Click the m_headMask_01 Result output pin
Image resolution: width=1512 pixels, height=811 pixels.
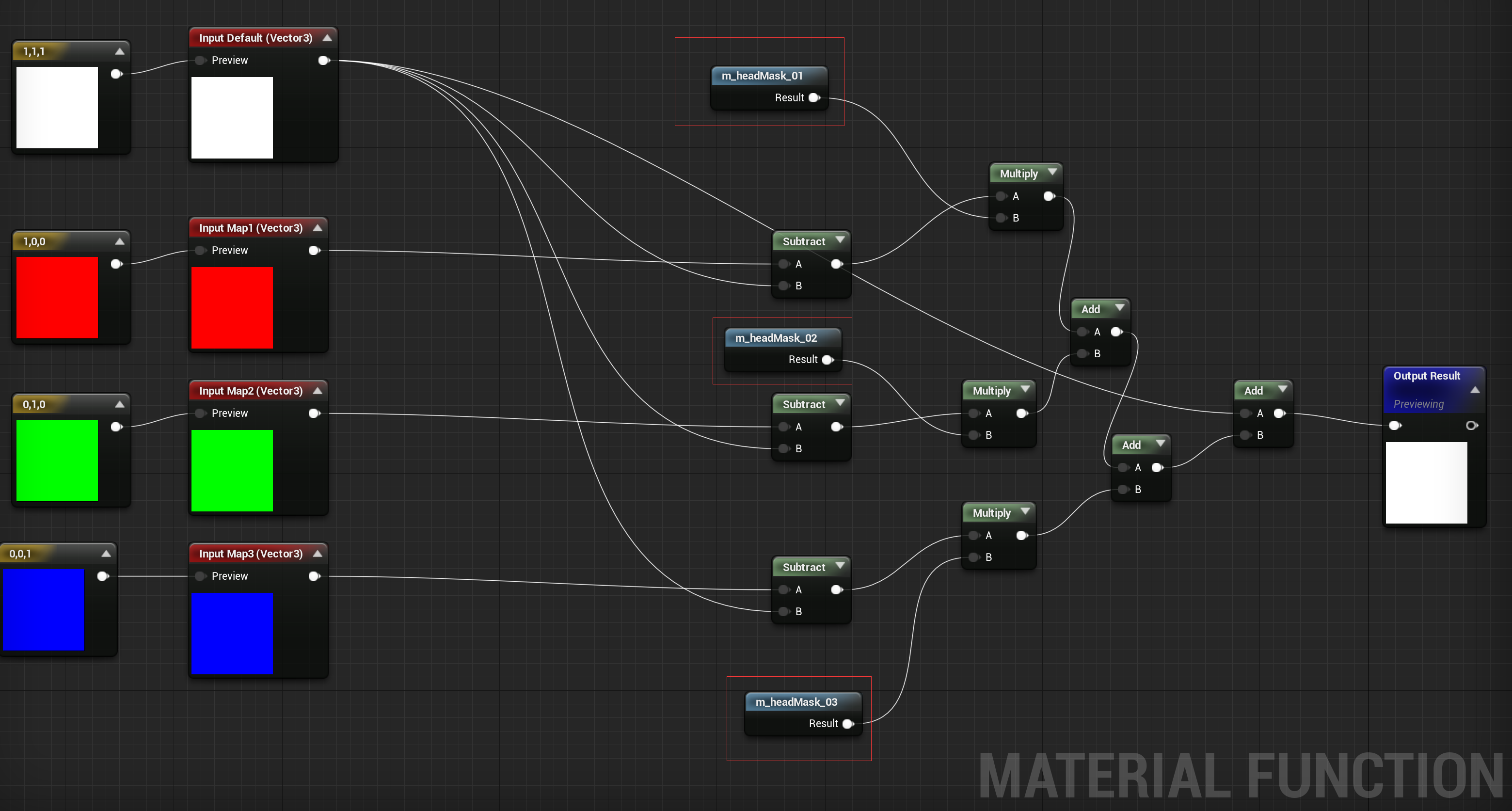point(814,98)
